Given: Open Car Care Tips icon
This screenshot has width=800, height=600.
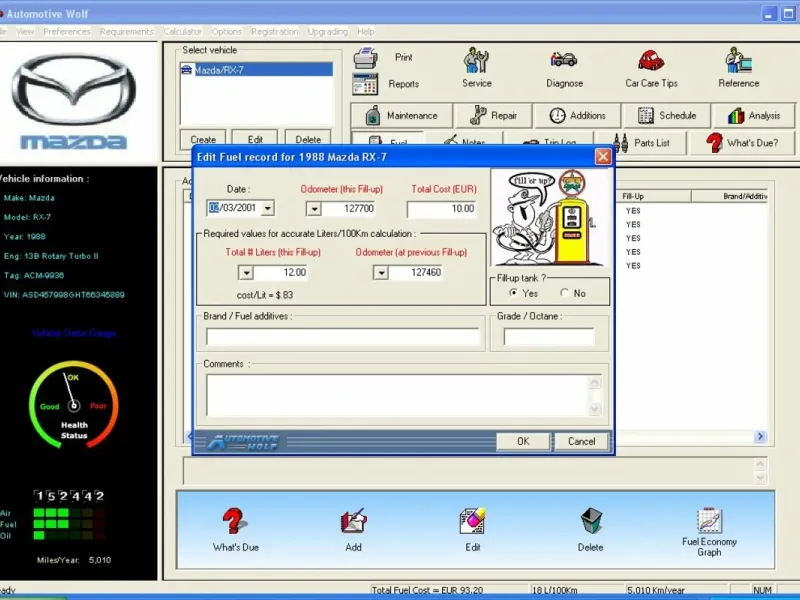Looking at the screenshot, I should (651, 60).
